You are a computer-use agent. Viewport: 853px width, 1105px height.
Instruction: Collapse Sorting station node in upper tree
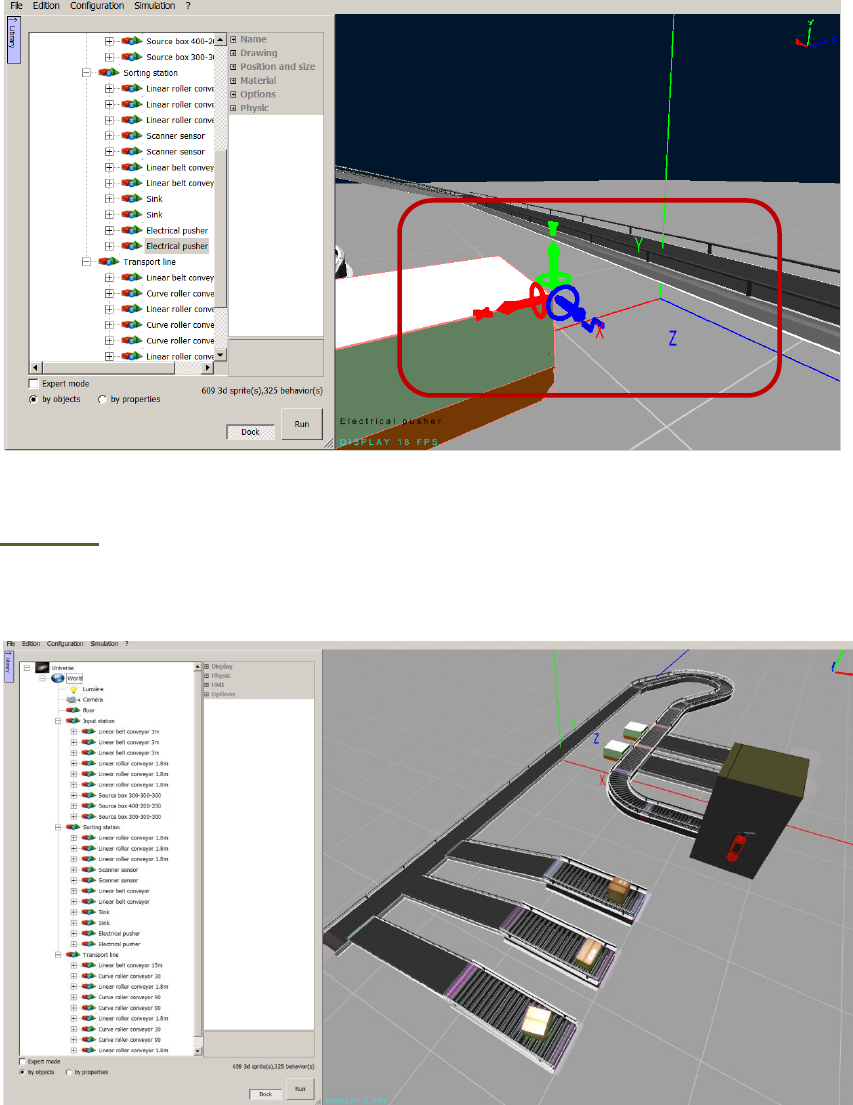[x=86, y=73]
